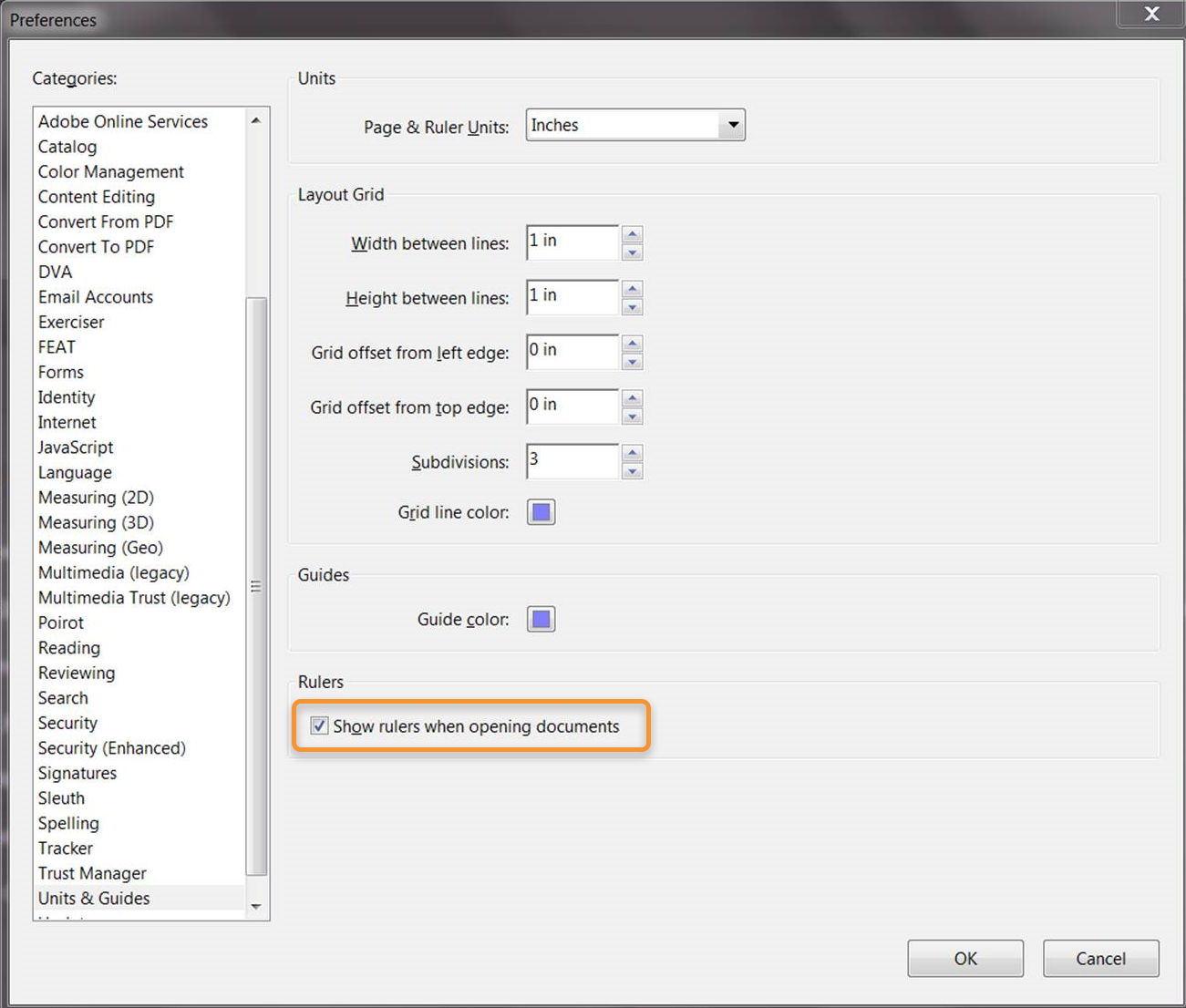Select Units & Guides category
This screenshot has height=1008, width=1186.
(x=93, y=898)
